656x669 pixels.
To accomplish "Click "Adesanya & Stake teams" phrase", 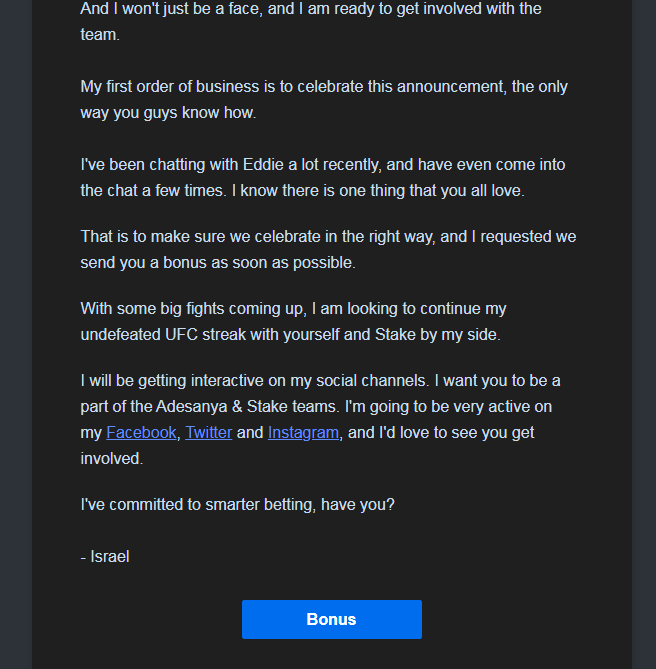I will 246,407.
